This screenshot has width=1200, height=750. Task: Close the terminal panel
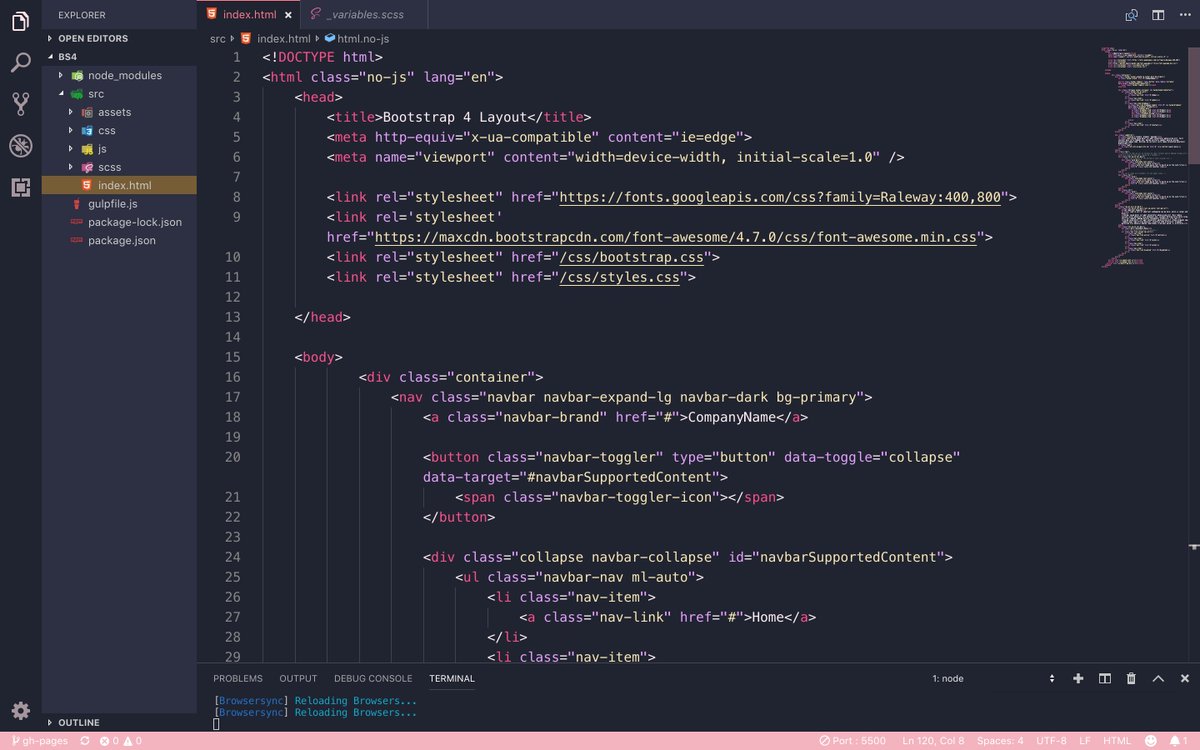pyautogui.click(x=1184, y=678)
